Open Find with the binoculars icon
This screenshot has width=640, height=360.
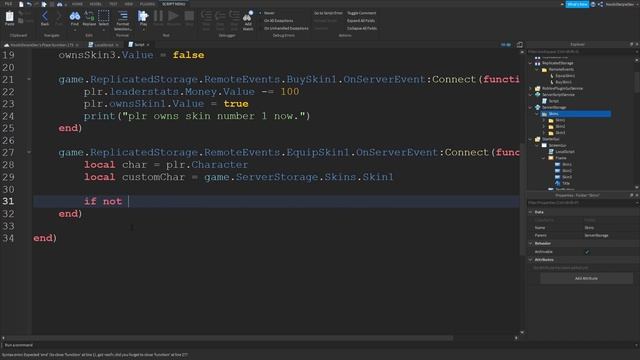(75, 16)
